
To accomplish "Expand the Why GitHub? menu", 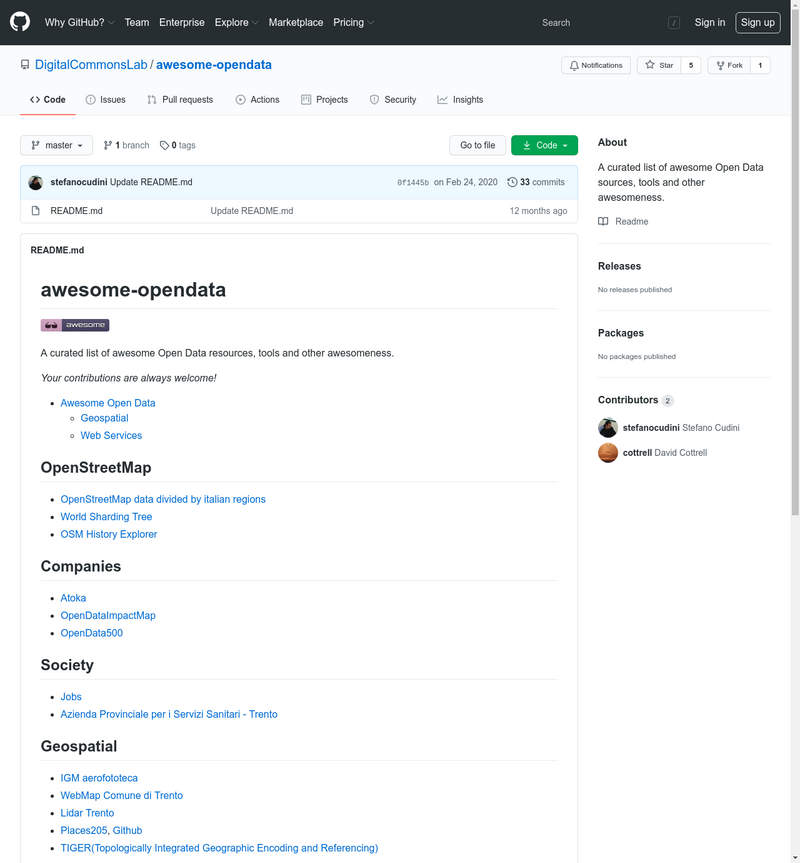I will pyautogui.click(x=79, y=23).
